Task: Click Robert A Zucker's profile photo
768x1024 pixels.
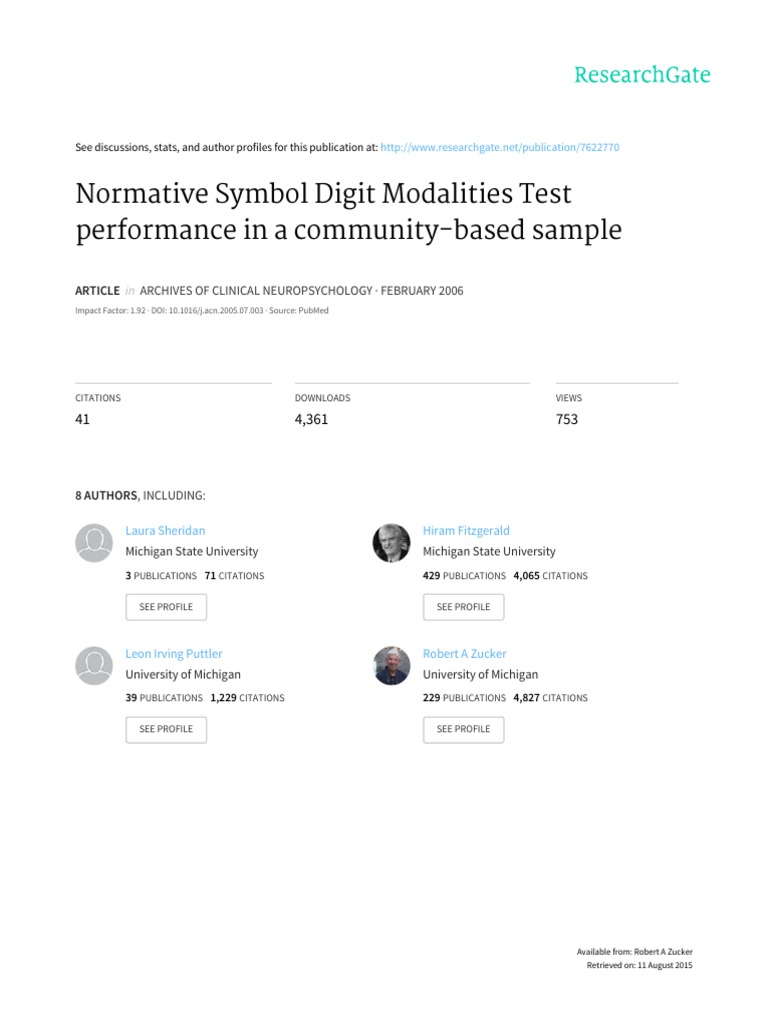Action: tap(391, 666)
